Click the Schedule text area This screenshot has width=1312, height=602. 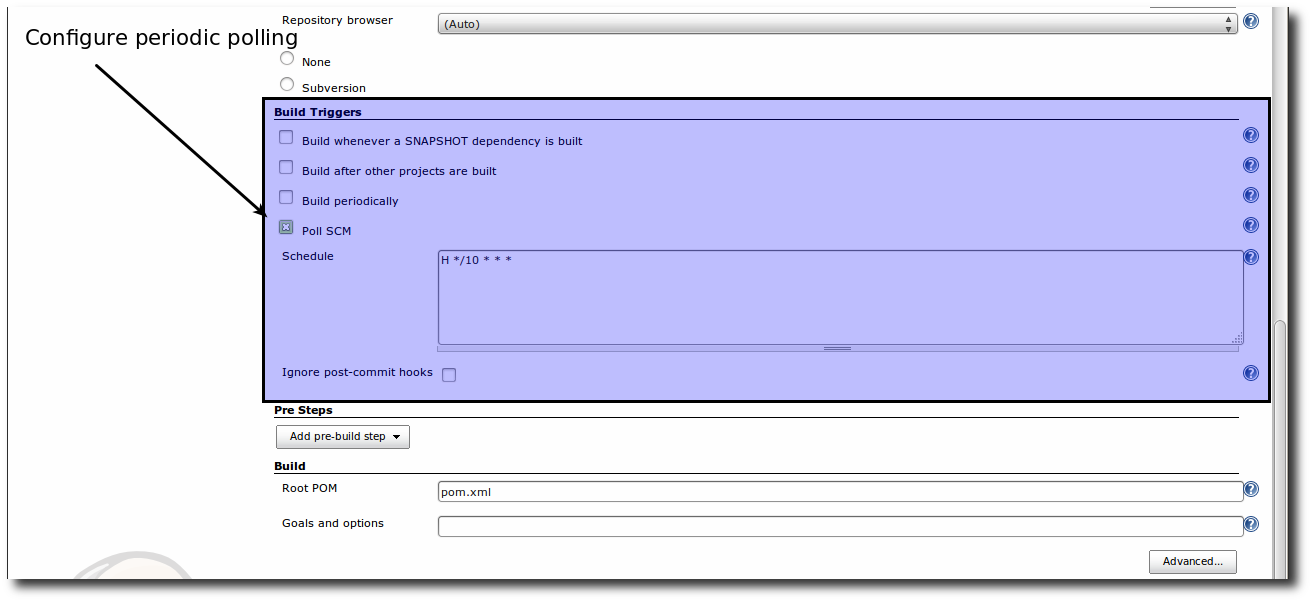(838, 297)
